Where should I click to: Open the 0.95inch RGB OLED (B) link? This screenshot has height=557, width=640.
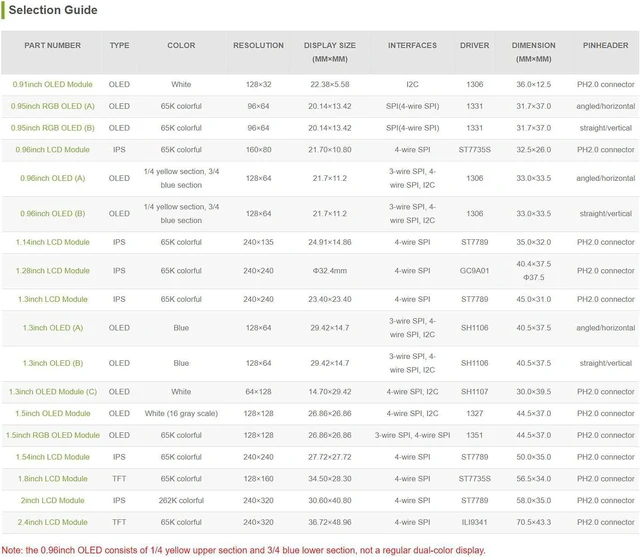[x=53, y=128]
